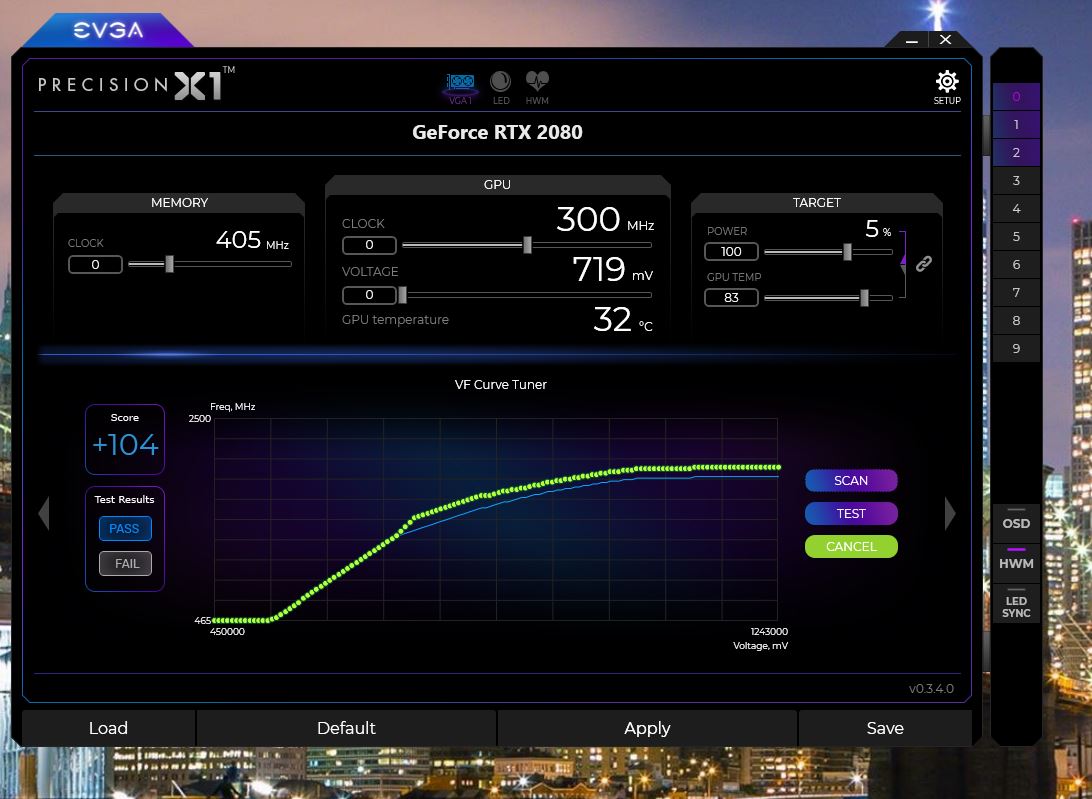Click the memory clock offset field
Viewport: 1092px width, 799px height.
(95, 265)
